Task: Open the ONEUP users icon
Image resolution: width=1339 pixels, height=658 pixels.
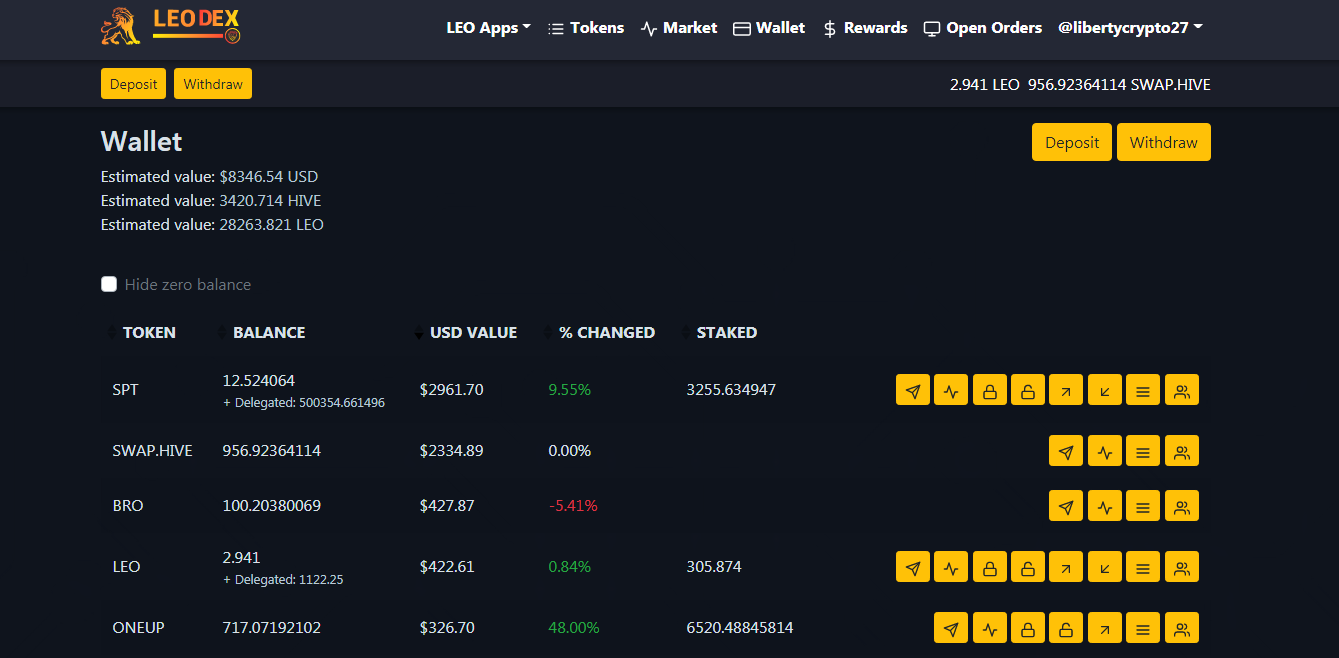Action: (1182, 628)
